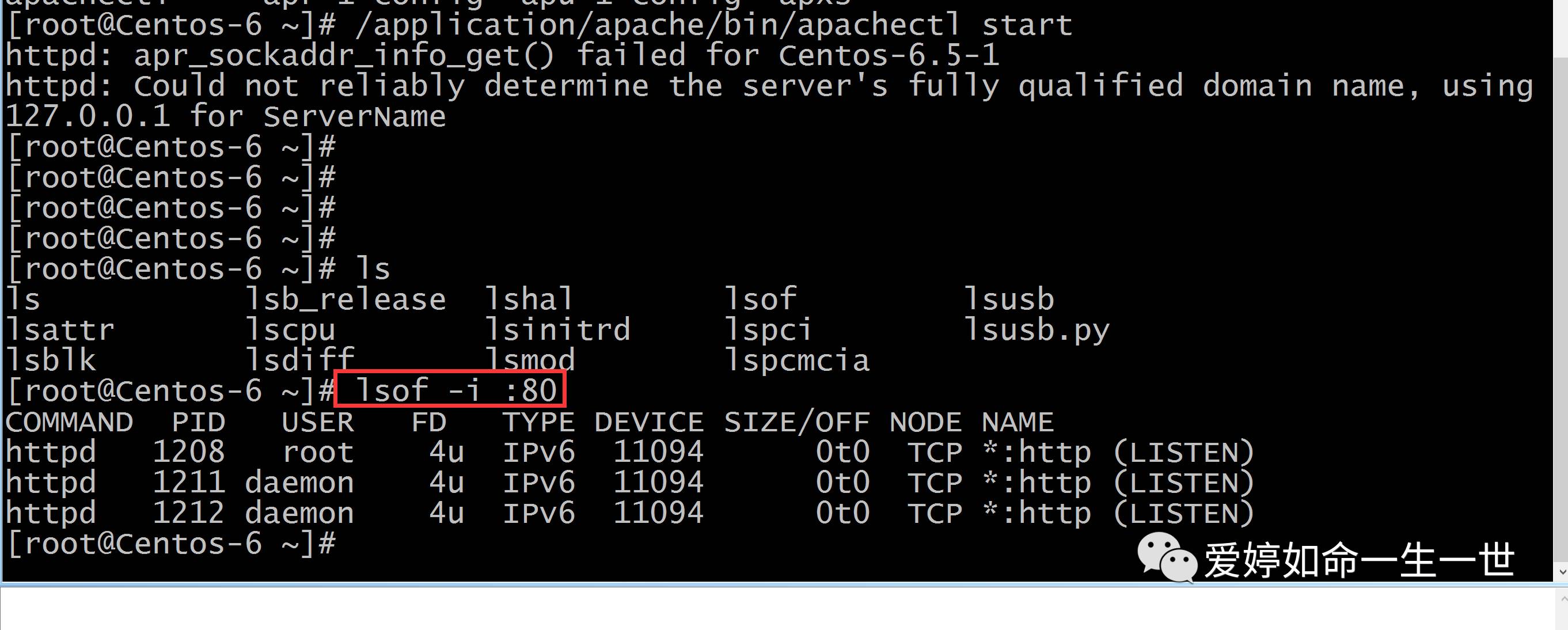Image resolution: width=1568 pixels, height=630 pixels.
Task: Click the terminal scrollbar down arrow
Action: [x=1561, y=572]
